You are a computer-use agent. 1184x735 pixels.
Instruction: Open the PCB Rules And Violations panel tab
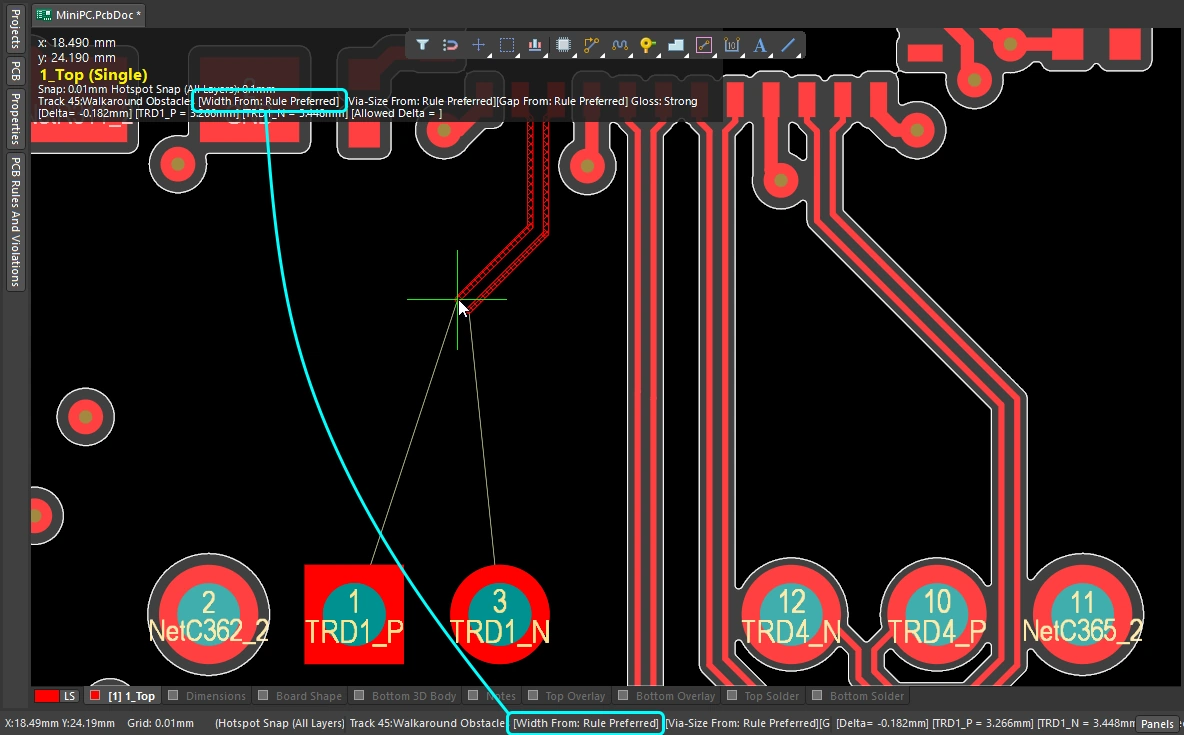tap(16, 221)
